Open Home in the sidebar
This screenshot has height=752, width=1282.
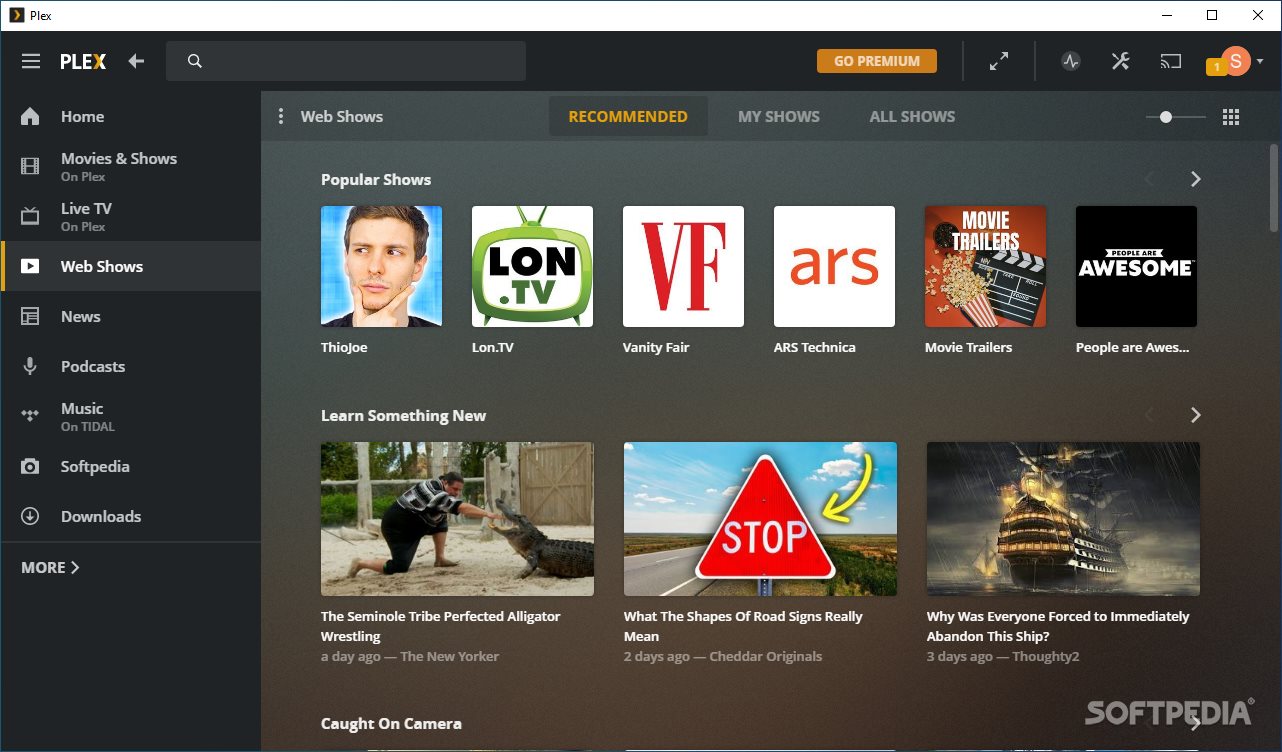(131, 116)
